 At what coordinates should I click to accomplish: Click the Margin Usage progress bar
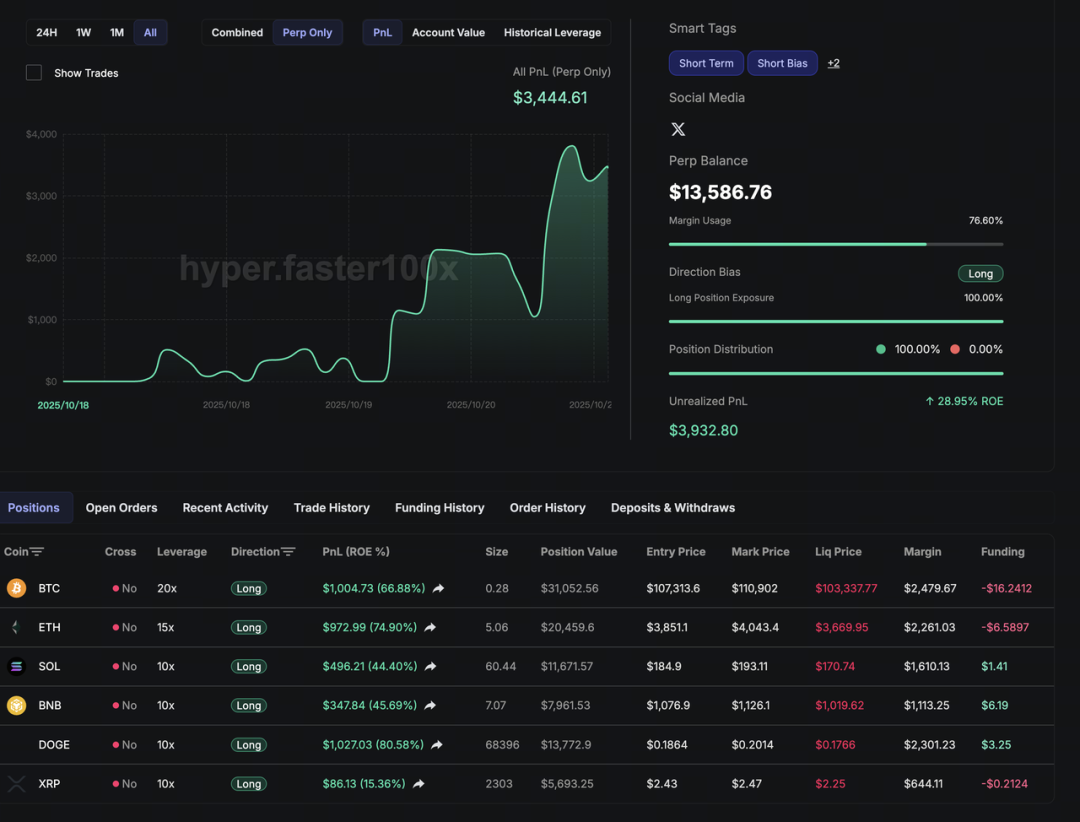(x=835, y=244)
